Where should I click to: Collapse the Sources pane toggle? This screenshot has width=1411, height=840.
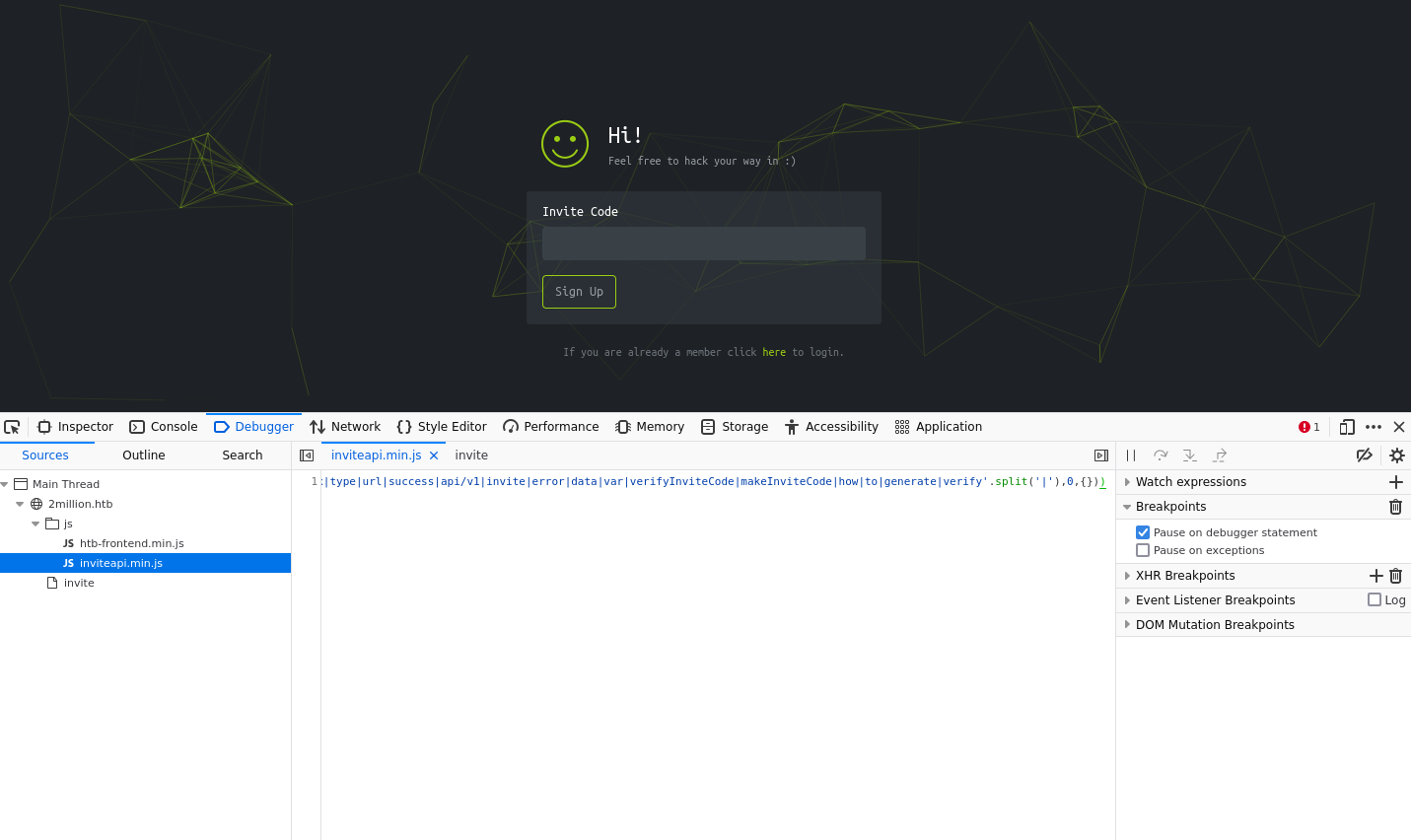307,455
